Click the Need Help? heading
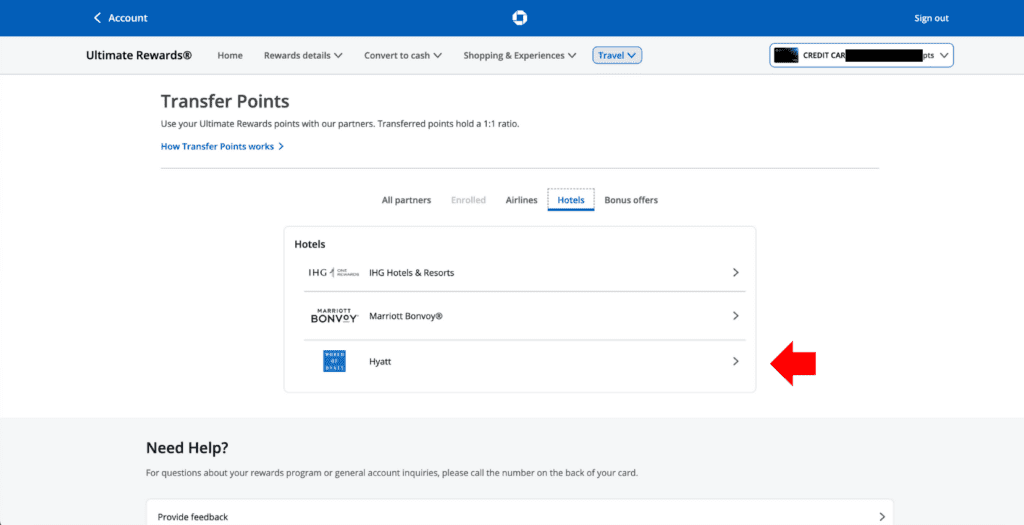The width and height of the screenshot is (1024, 525). pyautogui.click(x=187, y=449)
